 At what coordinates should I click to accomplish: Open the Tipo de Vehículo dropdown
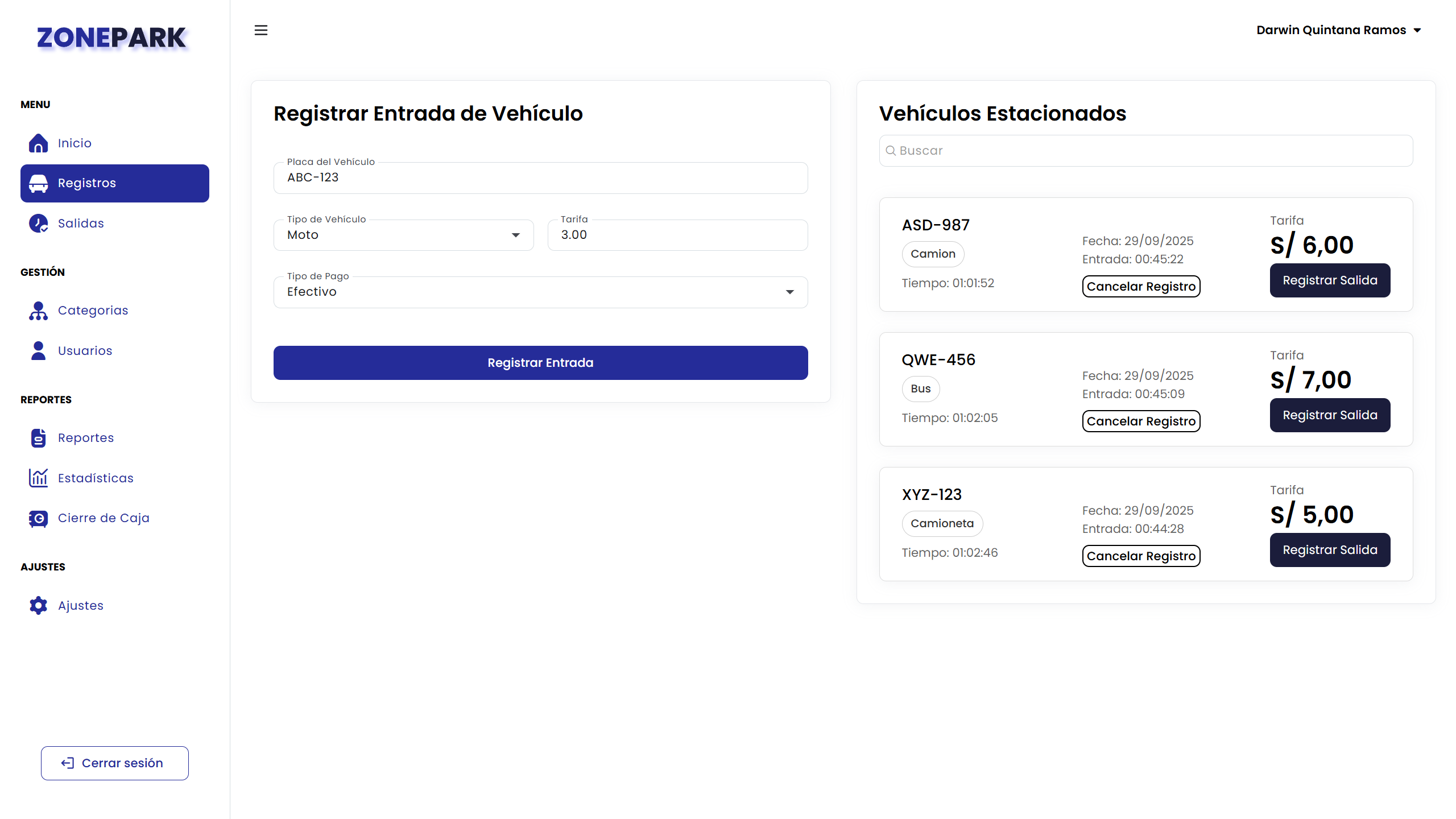pyautogui.click(x=403, y=235)
